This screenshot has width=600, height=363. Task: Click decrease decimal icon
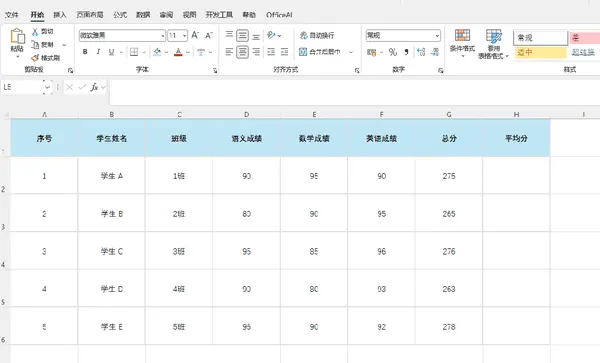point(435,52)
